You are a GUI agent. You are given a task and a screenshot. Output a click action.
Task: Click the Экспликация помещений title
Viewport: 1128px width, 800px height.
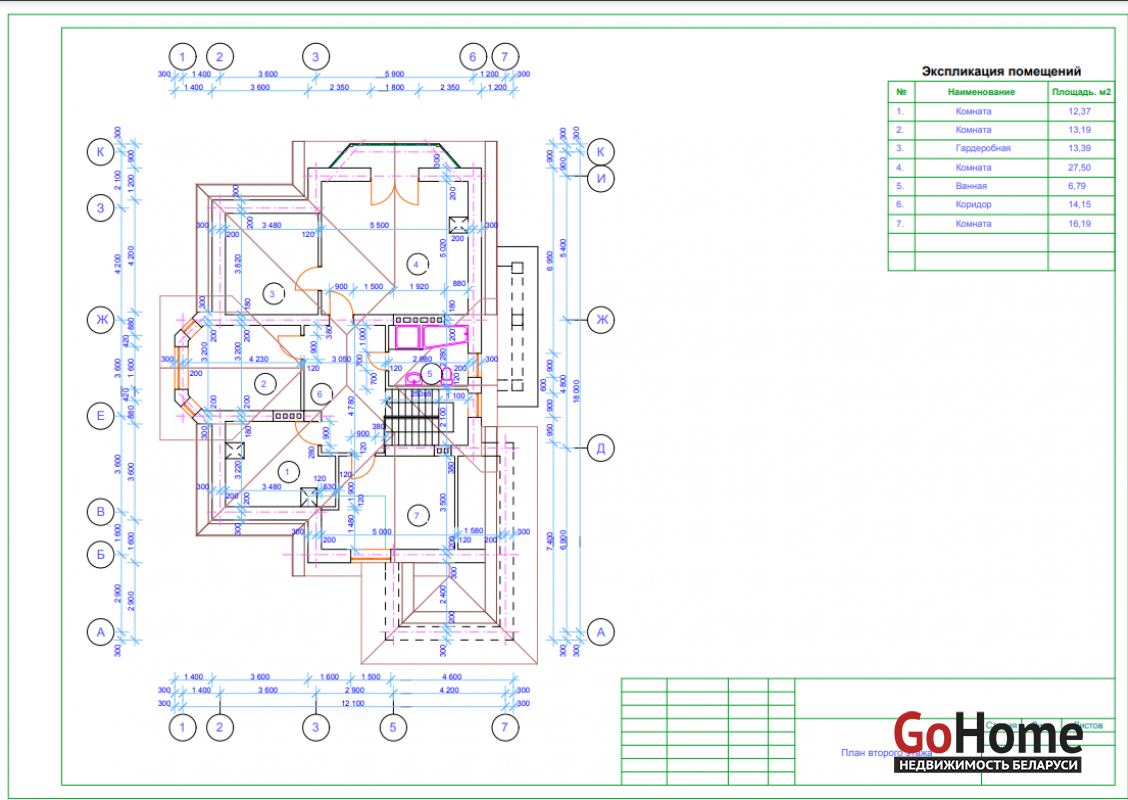[1000, 71]
